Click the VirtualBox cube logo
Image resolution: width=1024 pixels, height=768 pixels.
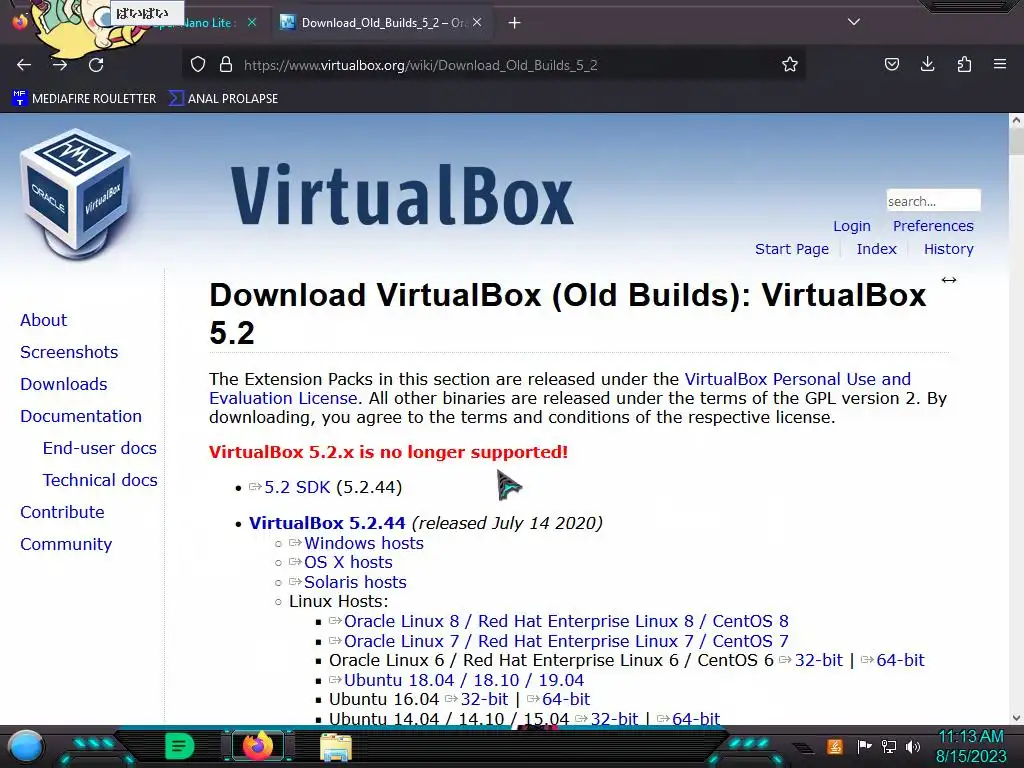coord(76,195)
